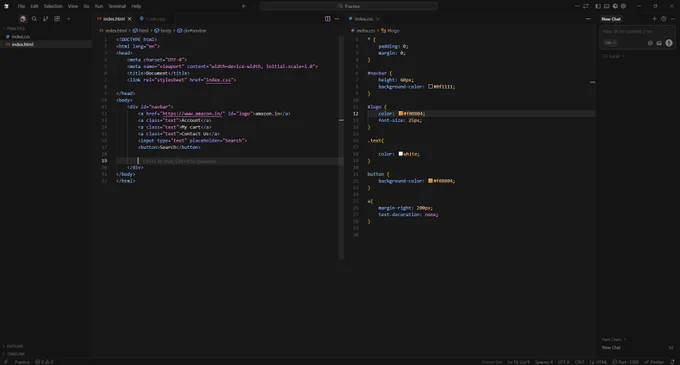Open the white color swatch in .text rule
Image resolution: width=680 pixels, height=365 pixels.
click(401, 153)
